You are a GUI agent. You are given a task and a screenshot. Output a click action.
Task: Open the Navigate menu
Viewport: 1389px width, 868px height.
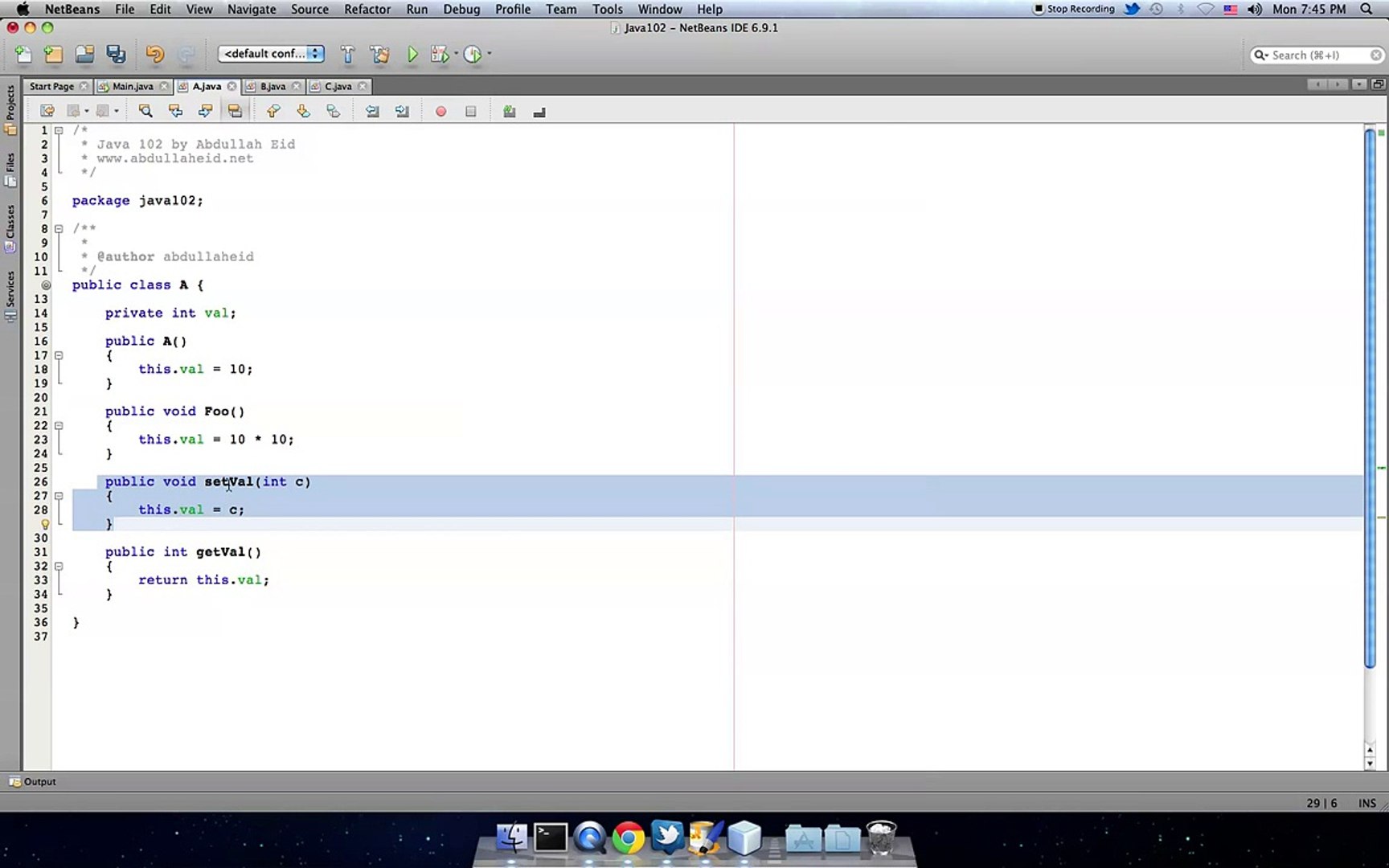pyautogui.click(x=252, y=10)
